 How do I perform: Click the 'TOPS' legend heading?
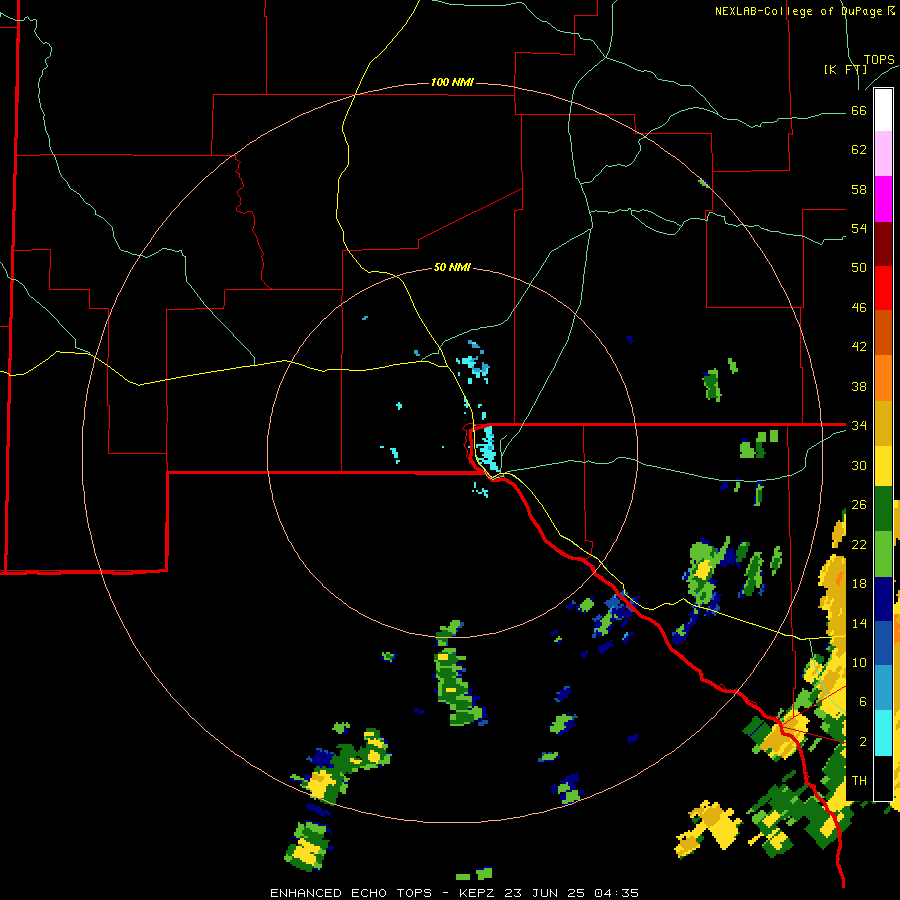879,60
